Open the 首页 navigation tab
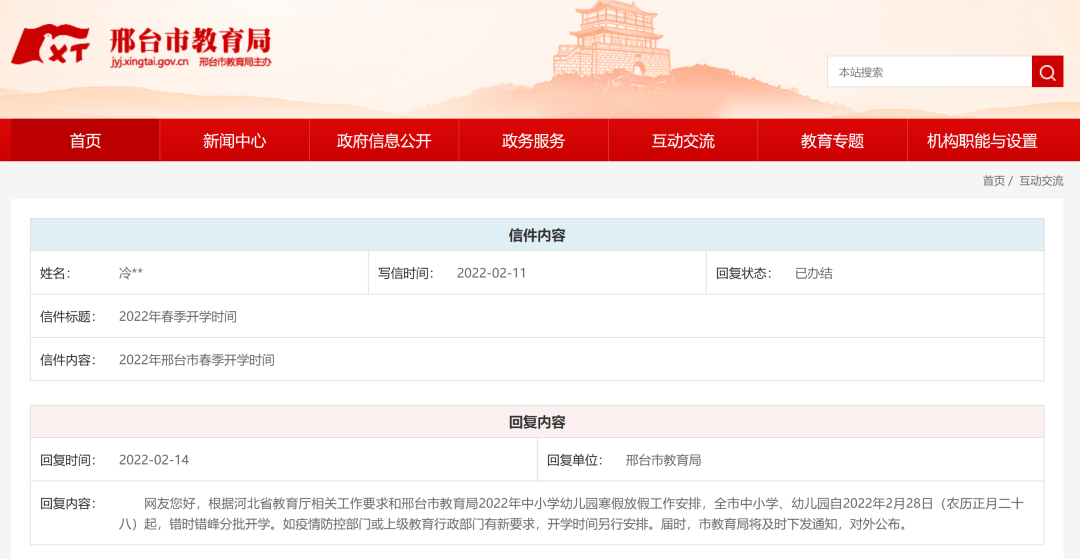The height and width of the screenshot is (559, 1080). click(x=85, y=141)
